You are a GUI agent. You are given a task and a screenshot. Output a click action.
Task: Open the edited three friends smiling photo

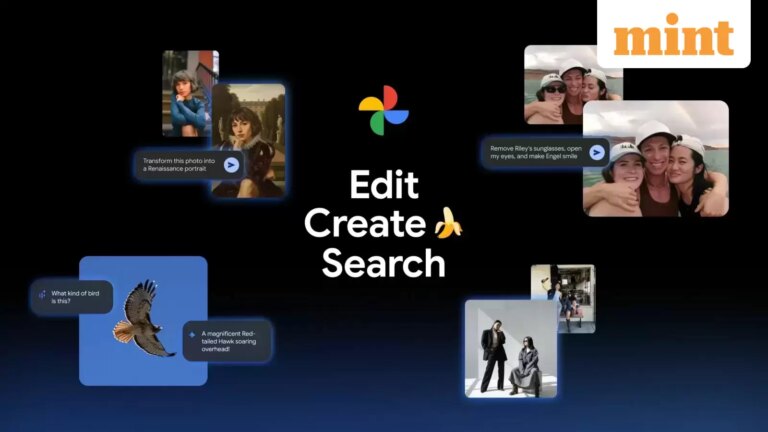click(656, 159)
